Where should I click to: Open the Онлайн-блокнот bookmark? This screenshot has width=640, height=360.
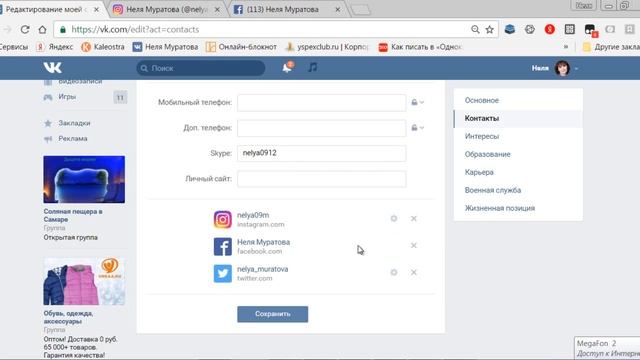point(241,47)
